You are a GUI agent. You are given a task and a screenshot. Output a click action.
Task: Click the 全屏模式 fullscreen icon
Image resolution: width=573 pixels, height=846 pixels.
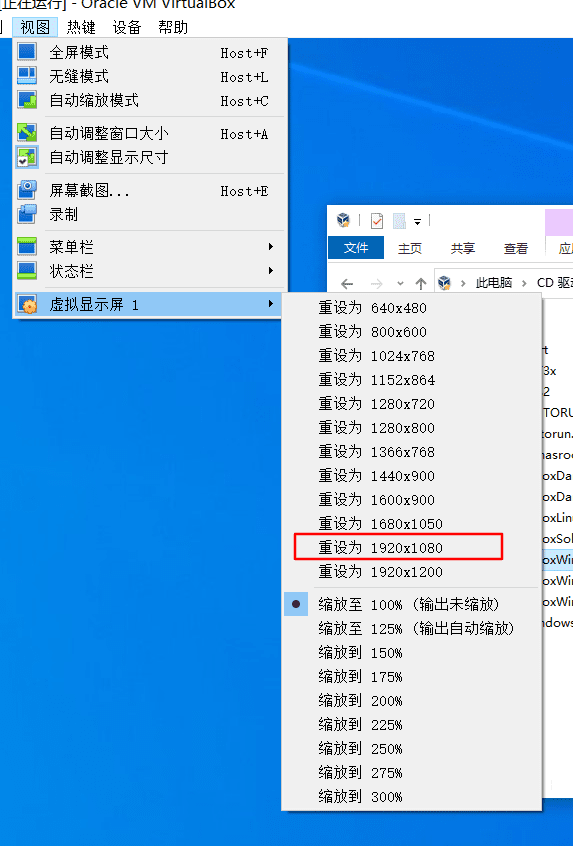[x=27, y=52]
